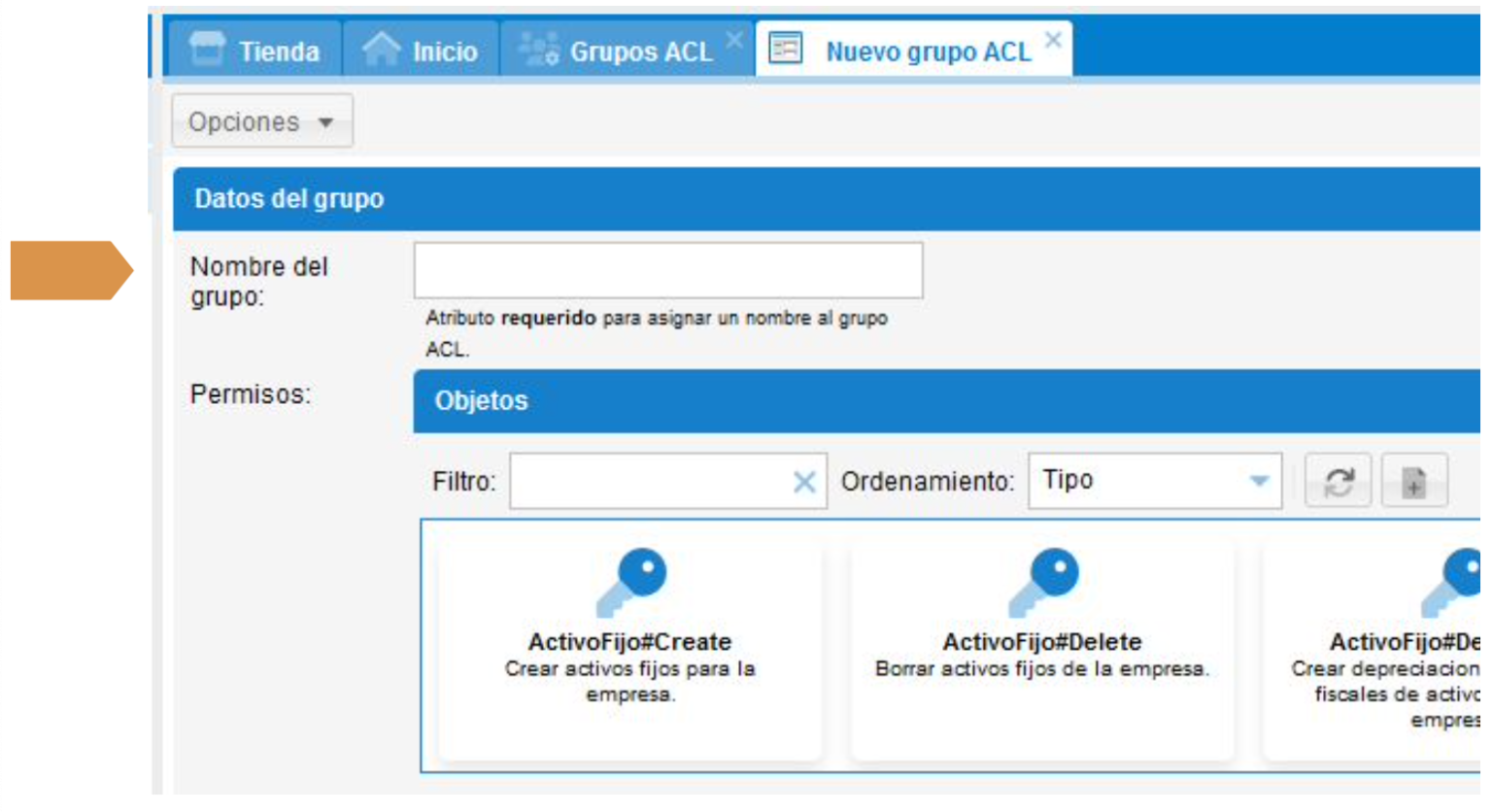Close the Nuevo grupo ACL tab
The height and width of the screenshot is (812, 1492).
1053,40
